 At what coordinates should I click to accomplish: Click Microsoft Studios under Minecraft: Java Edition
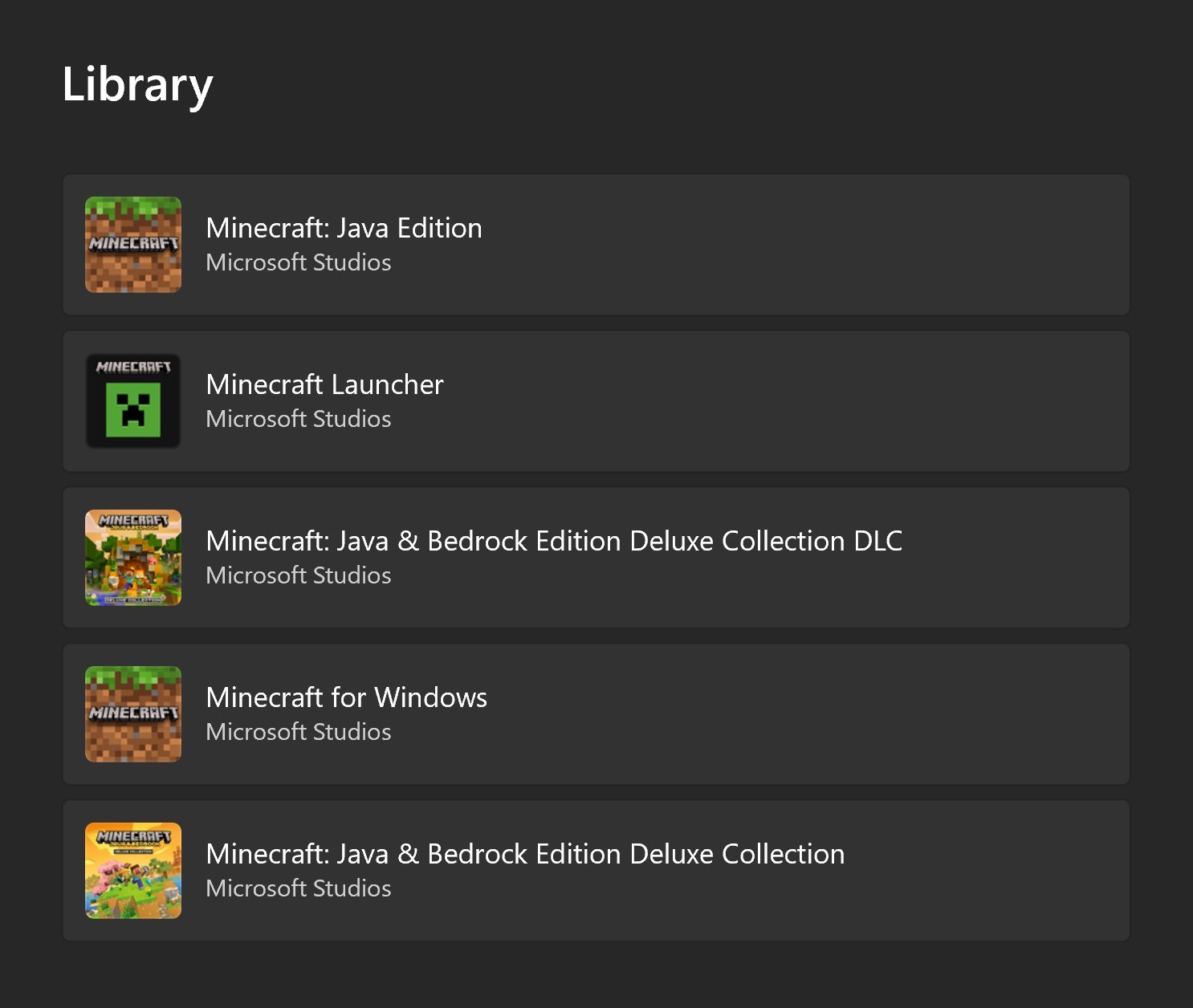pos(299,262)
